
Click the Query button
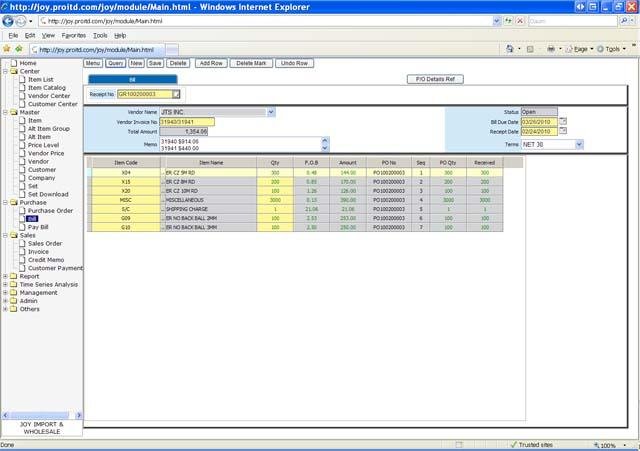(116, 63)
